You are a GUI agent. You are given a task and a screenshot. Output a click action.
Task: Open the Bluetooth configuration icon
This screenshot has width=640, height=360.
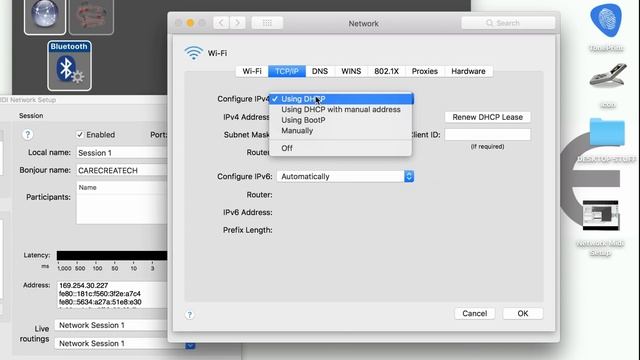point(69,66)
